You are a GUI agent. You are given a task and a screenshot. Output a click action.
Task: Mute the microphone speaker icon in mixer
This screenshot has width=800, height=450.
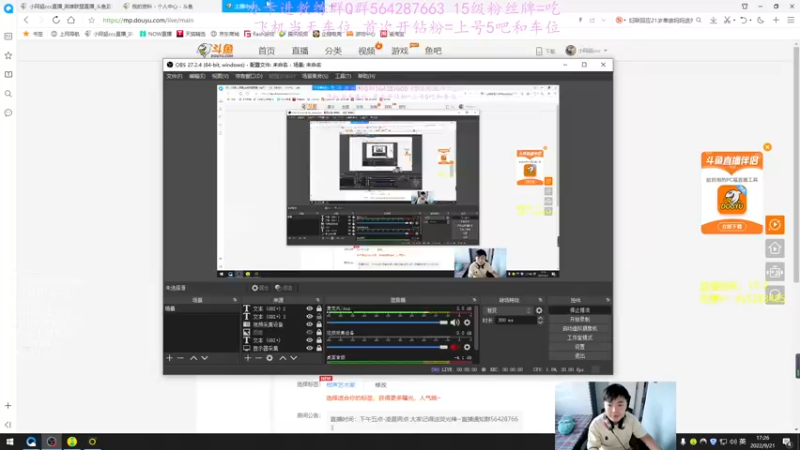(x=455, y=322)
